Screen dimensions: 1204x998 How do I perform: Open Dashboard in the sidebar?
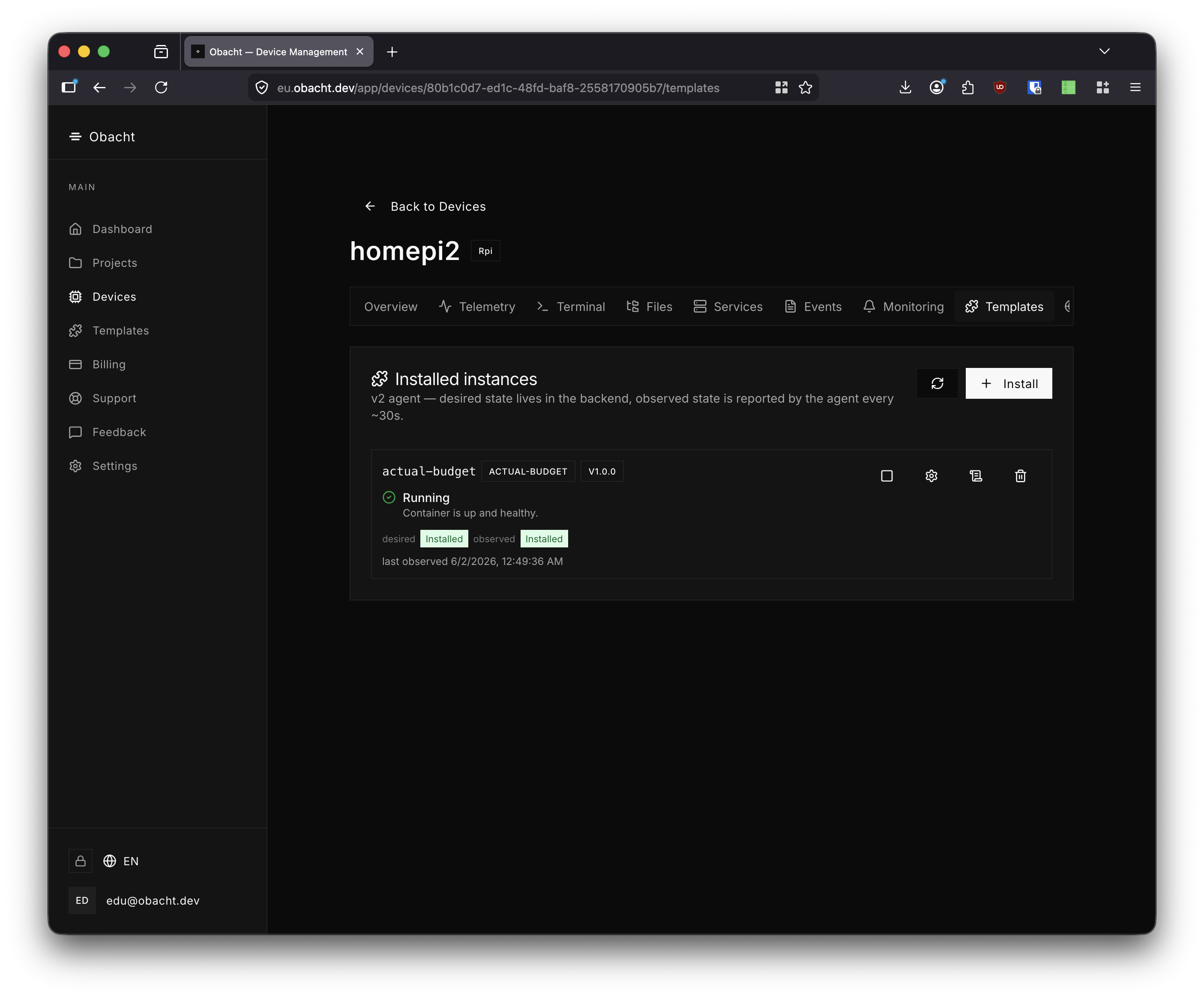110,229
